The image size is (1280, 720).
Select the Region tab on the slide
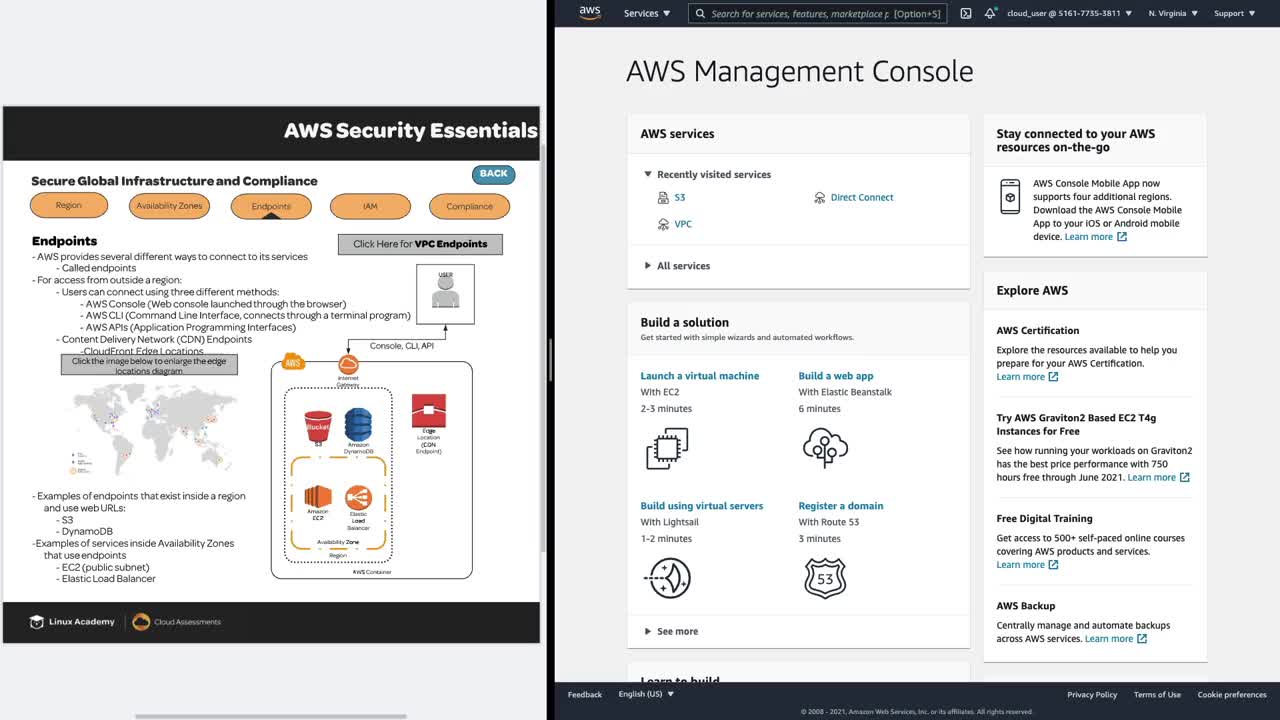69,206
